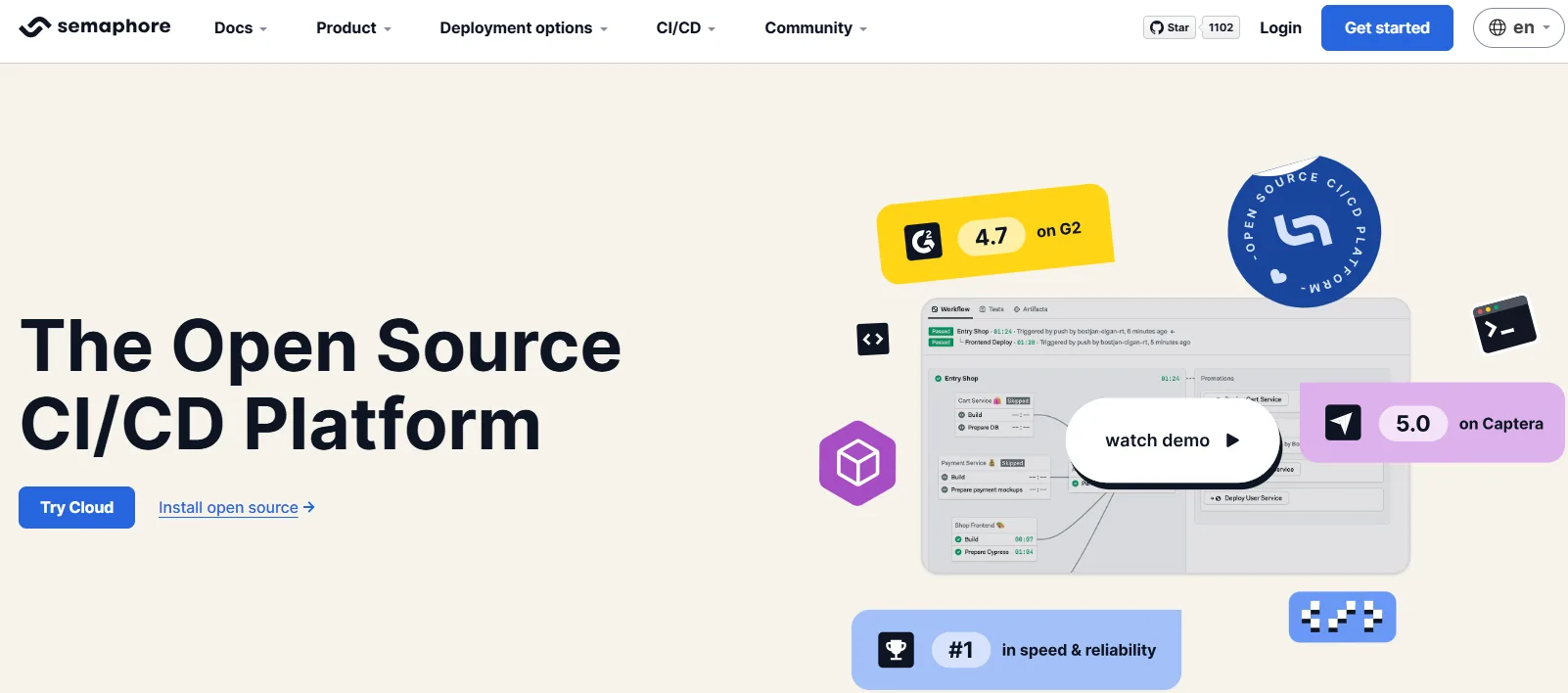Click the GitHub Star button
The image size is (1568, 693).
[1170, 27]
